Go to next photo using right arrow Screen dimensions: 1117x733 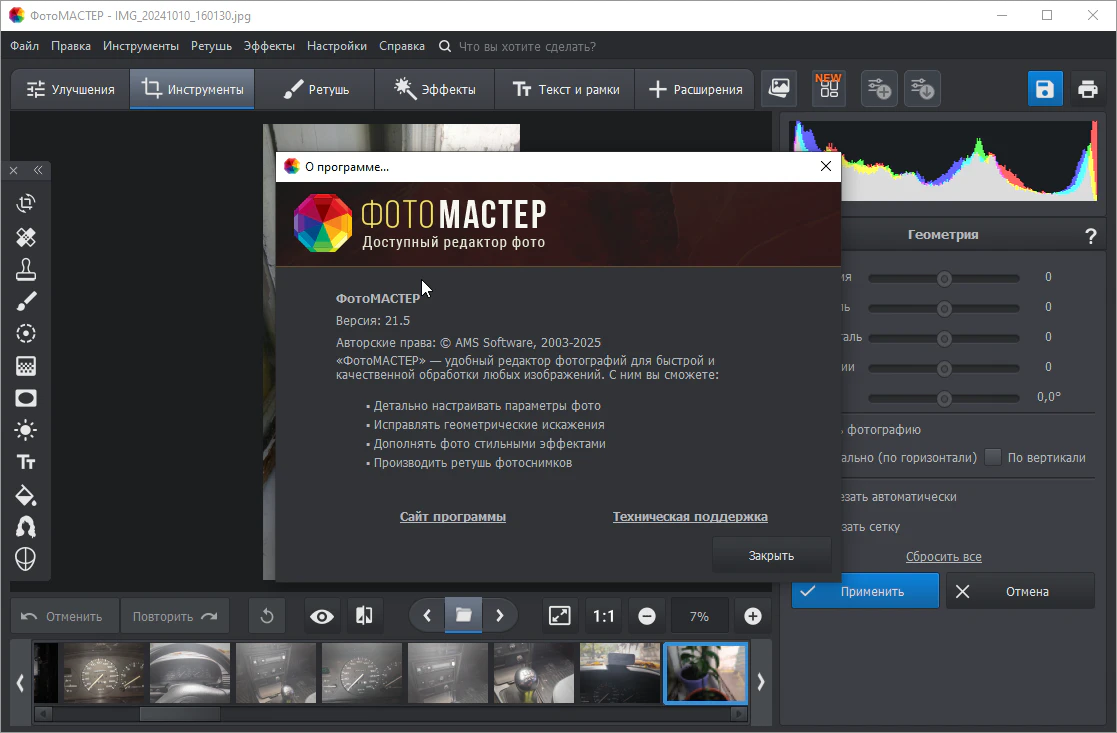(500, 616)
